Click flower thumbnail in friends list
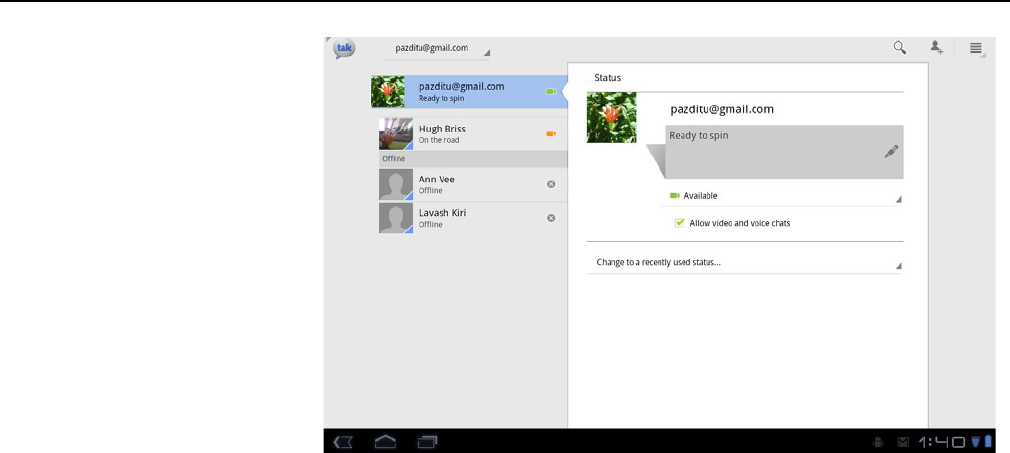This screenshot has height=453, width=1010. tap(388, 92)
